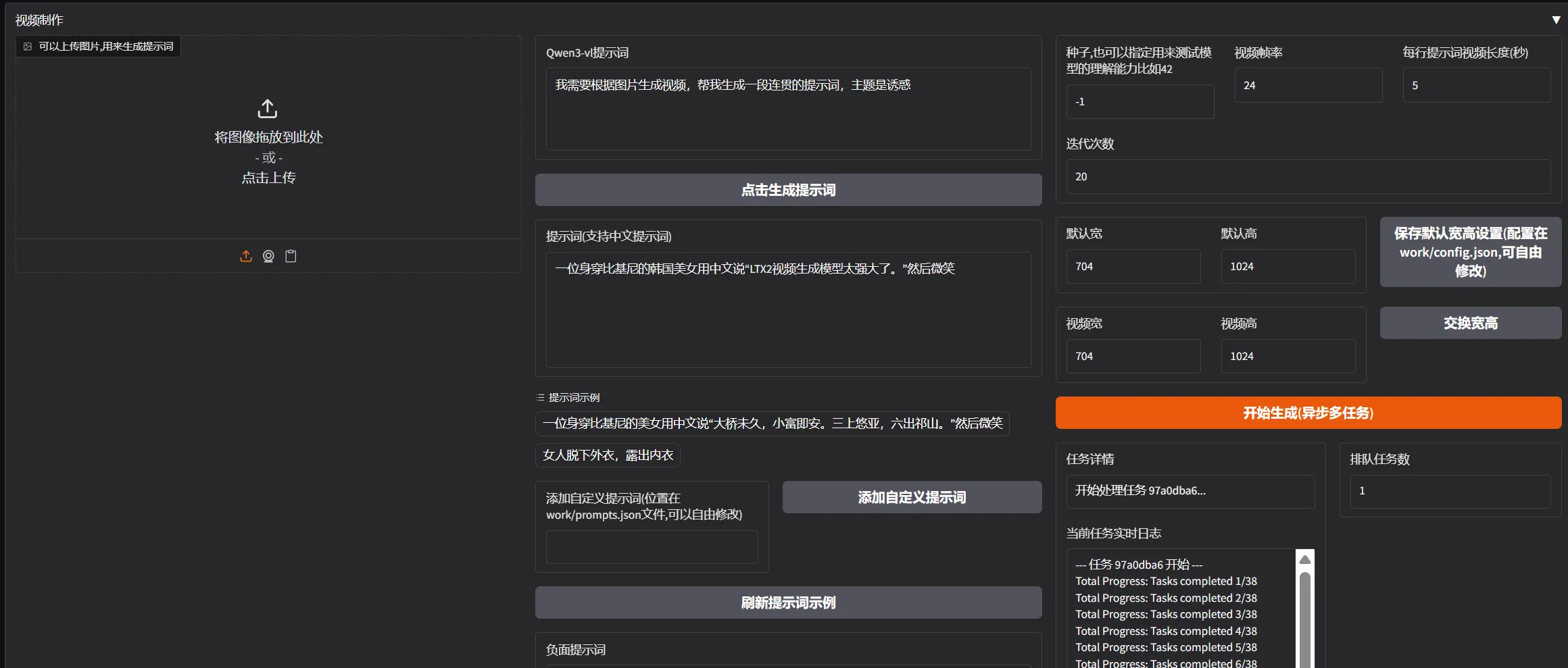The width and height of the screenshot is (1568, 668).
Task: Click the 迭代次数 field showing 20
Action: coord(1306,176)
